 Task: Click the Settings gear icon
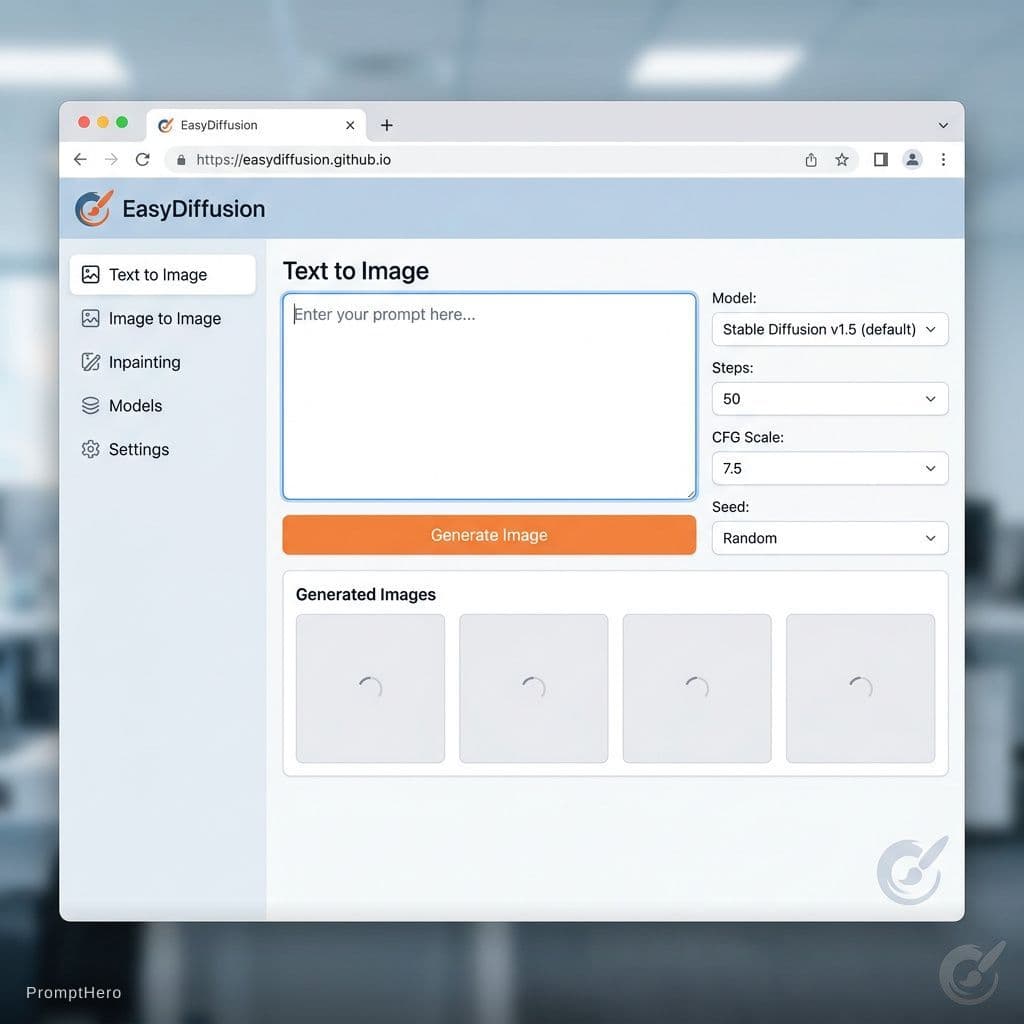90,449
